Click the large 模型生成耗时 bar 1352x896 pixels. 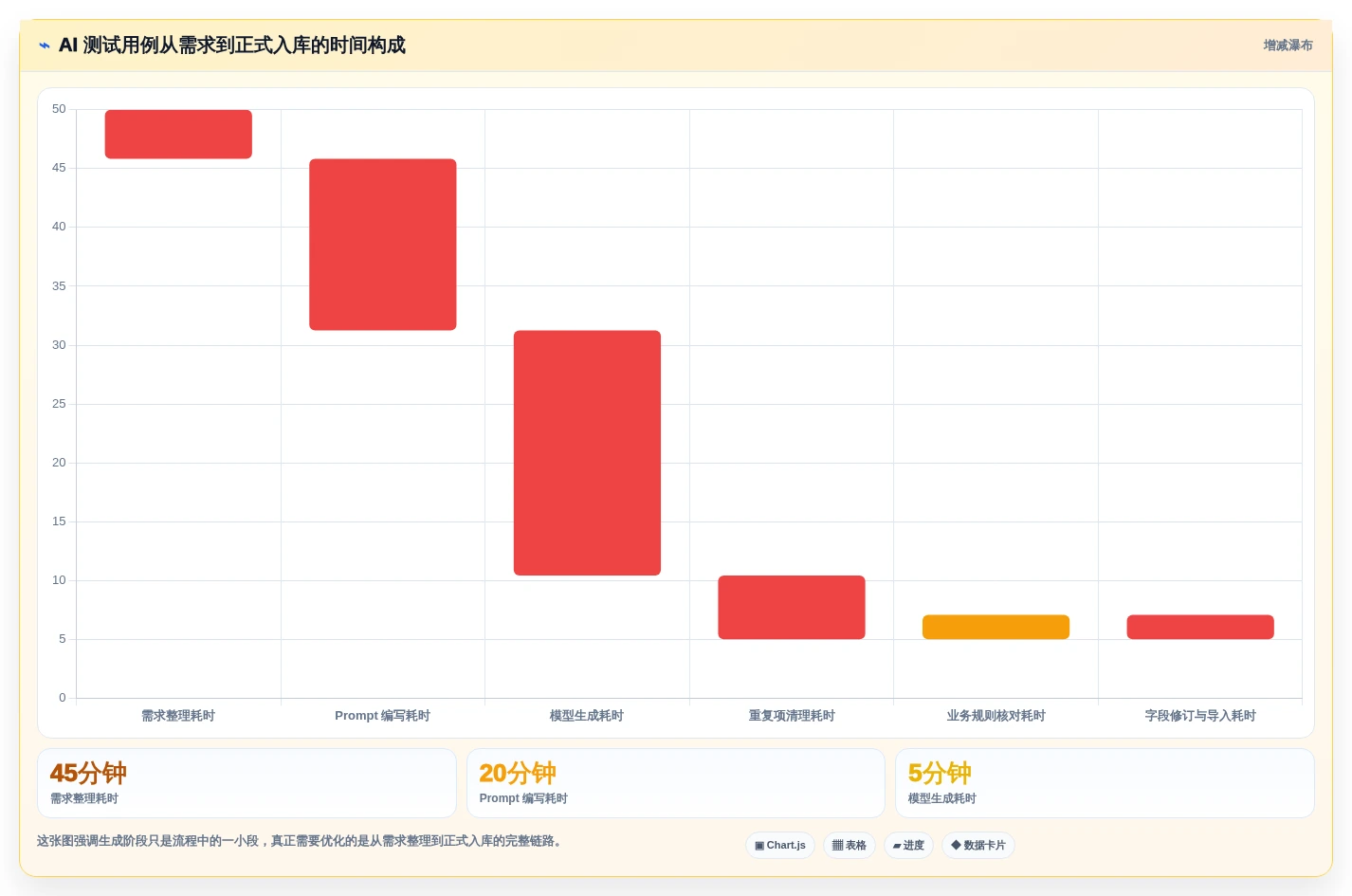(587, 453)
